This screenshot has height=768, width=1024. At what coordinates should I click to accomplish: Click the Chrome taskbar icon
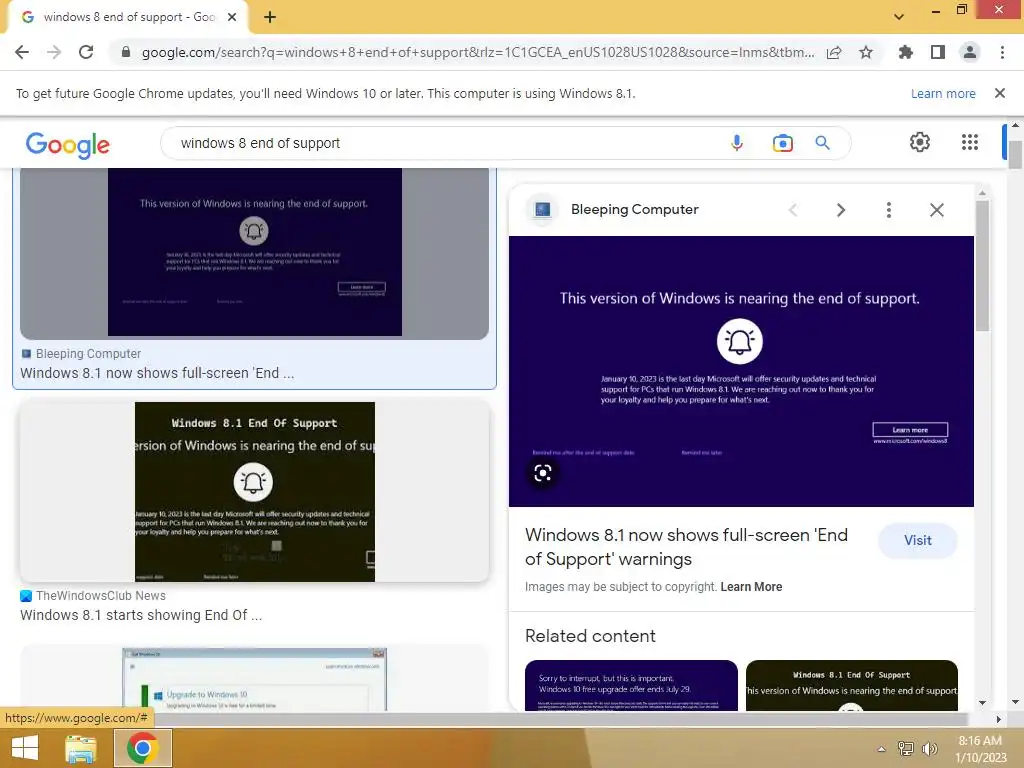point(143,748)
